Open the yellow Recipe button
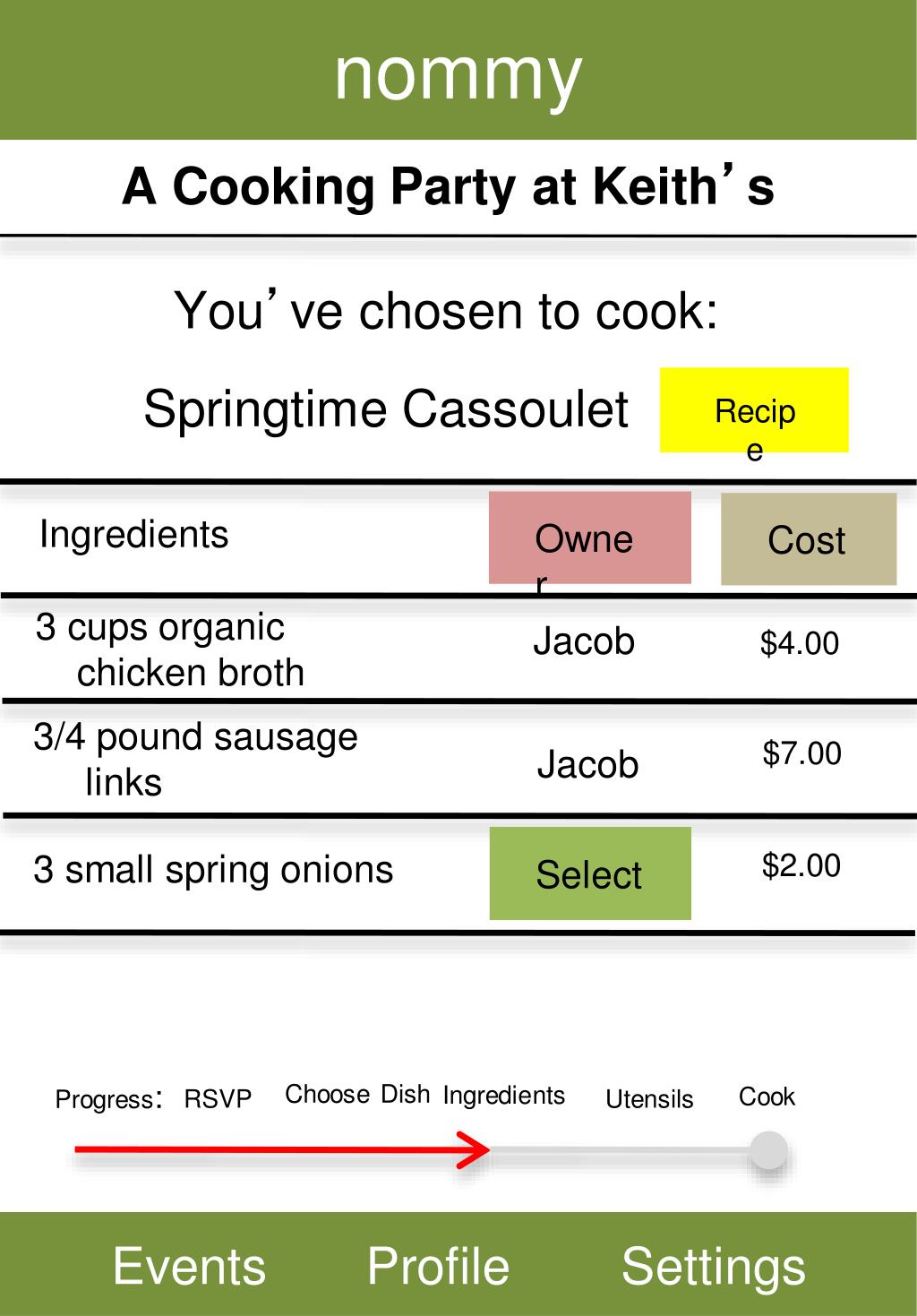 [754, 410]
